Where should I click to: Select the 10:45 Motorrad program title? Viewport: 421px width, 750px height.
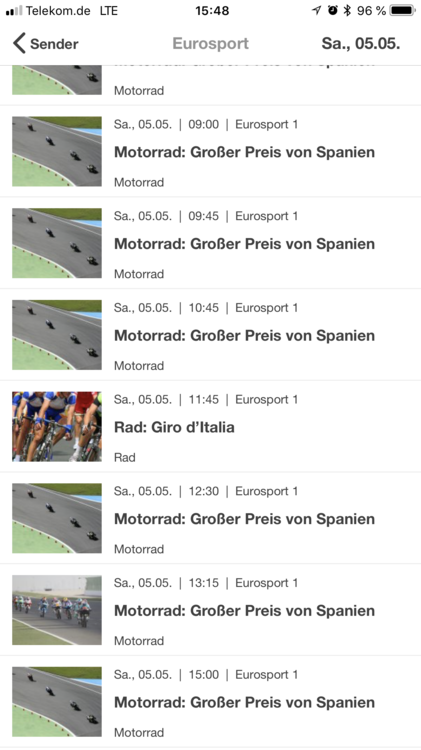244,335
